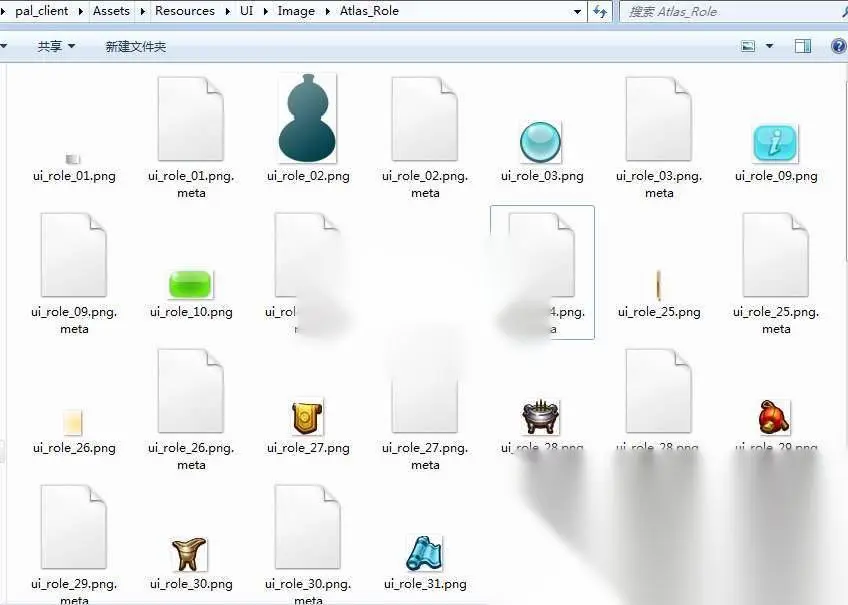
Task: Open the help button in toolbar
Action: point(838,46)
